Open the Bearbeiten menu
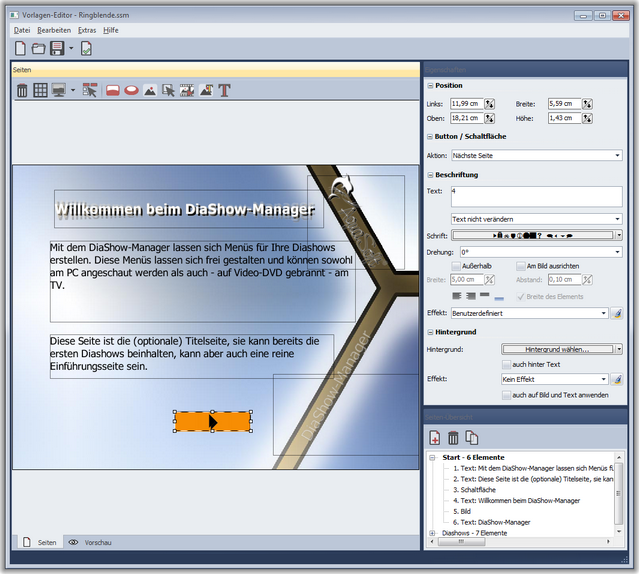This screenshot has width=639, height=574. coord(54,30)
